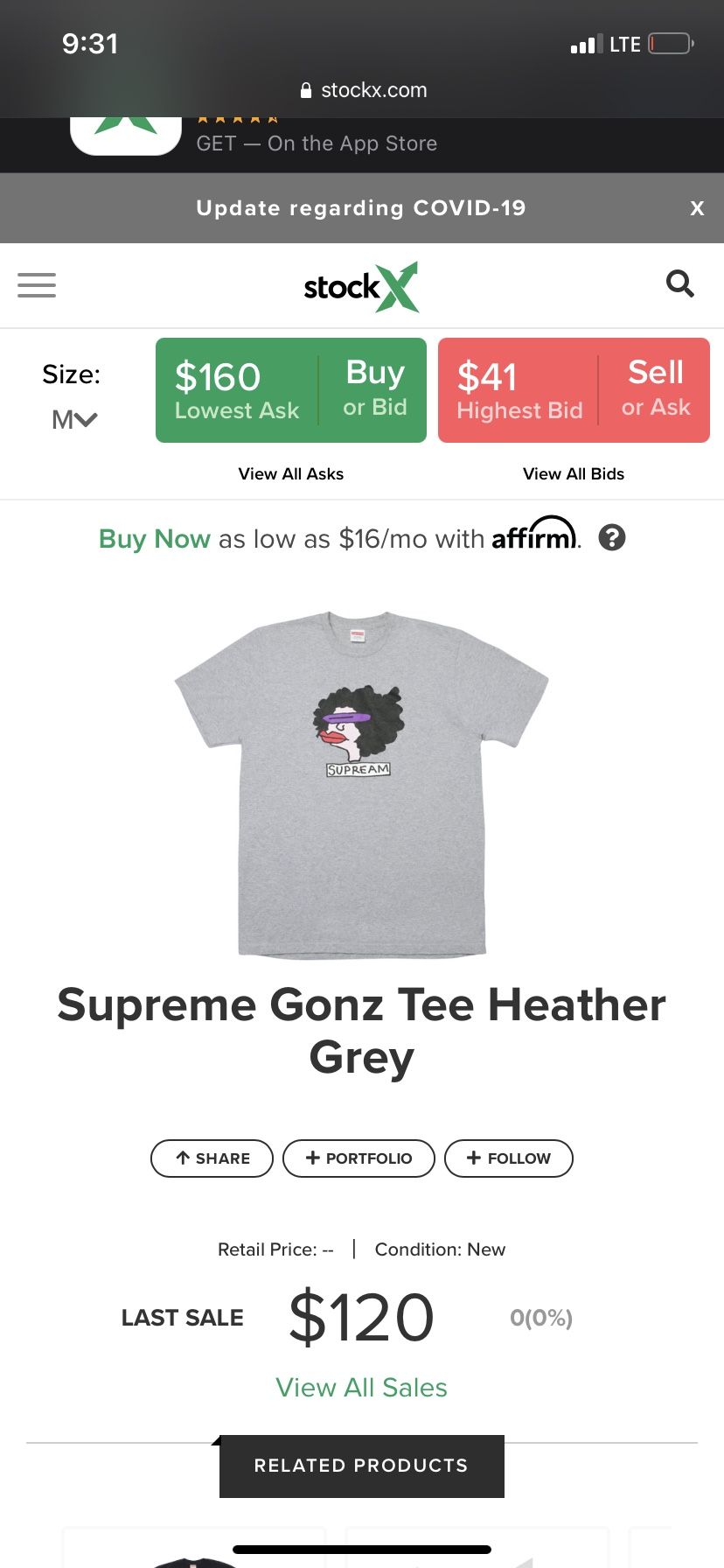Screen dimensions: 724x1568
Task: Open View All Sales
Action: pos(361,1388)
